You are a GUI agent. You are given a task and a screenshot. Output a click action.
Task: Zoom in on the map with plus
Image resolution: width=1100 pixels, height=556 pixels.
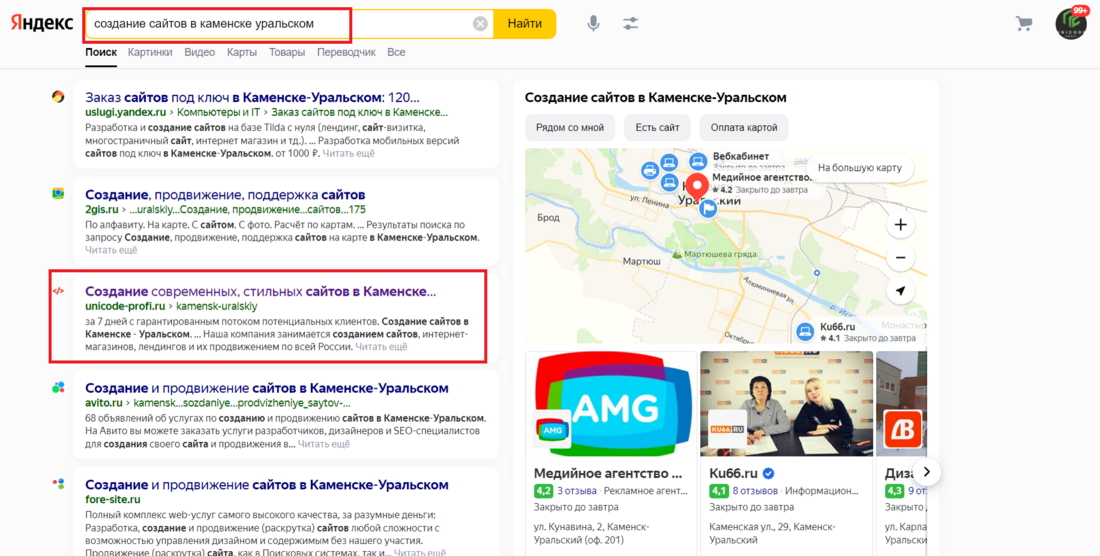coord(900,225)
